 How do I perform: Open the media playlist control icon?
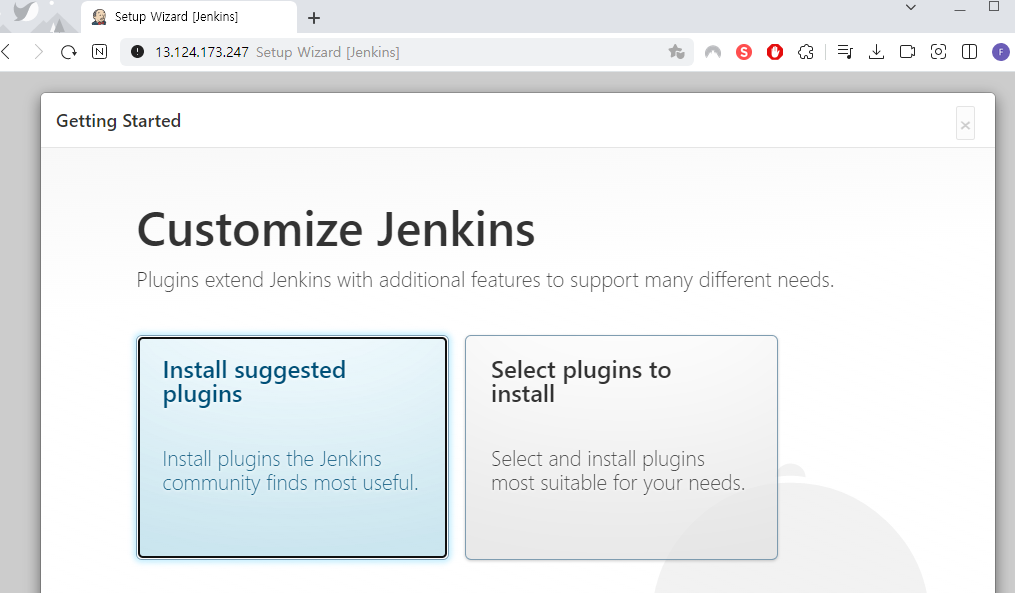[x=845, y=52]
